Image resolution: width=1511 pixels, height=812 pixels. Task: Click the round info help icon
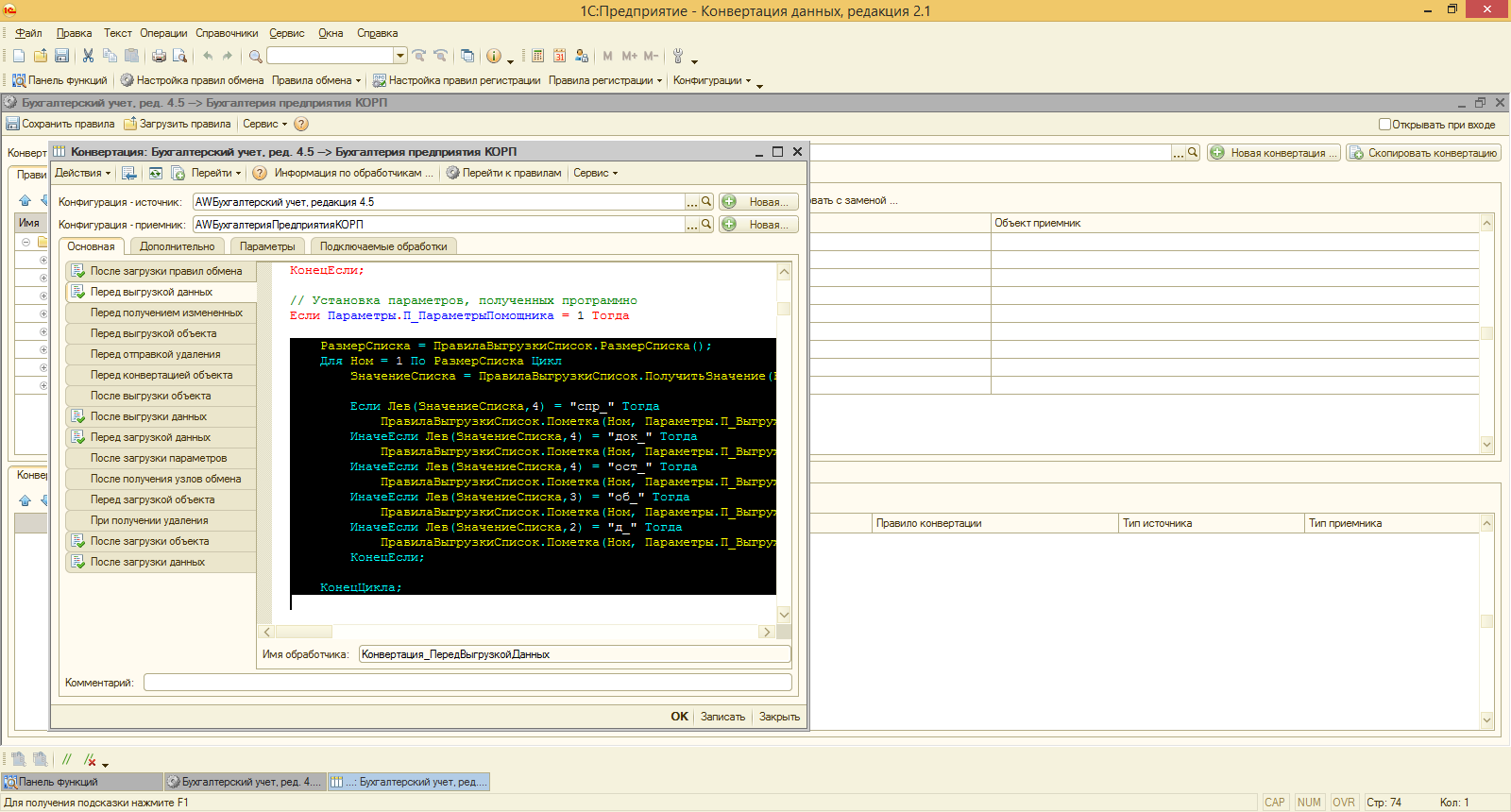click(494, 56)
